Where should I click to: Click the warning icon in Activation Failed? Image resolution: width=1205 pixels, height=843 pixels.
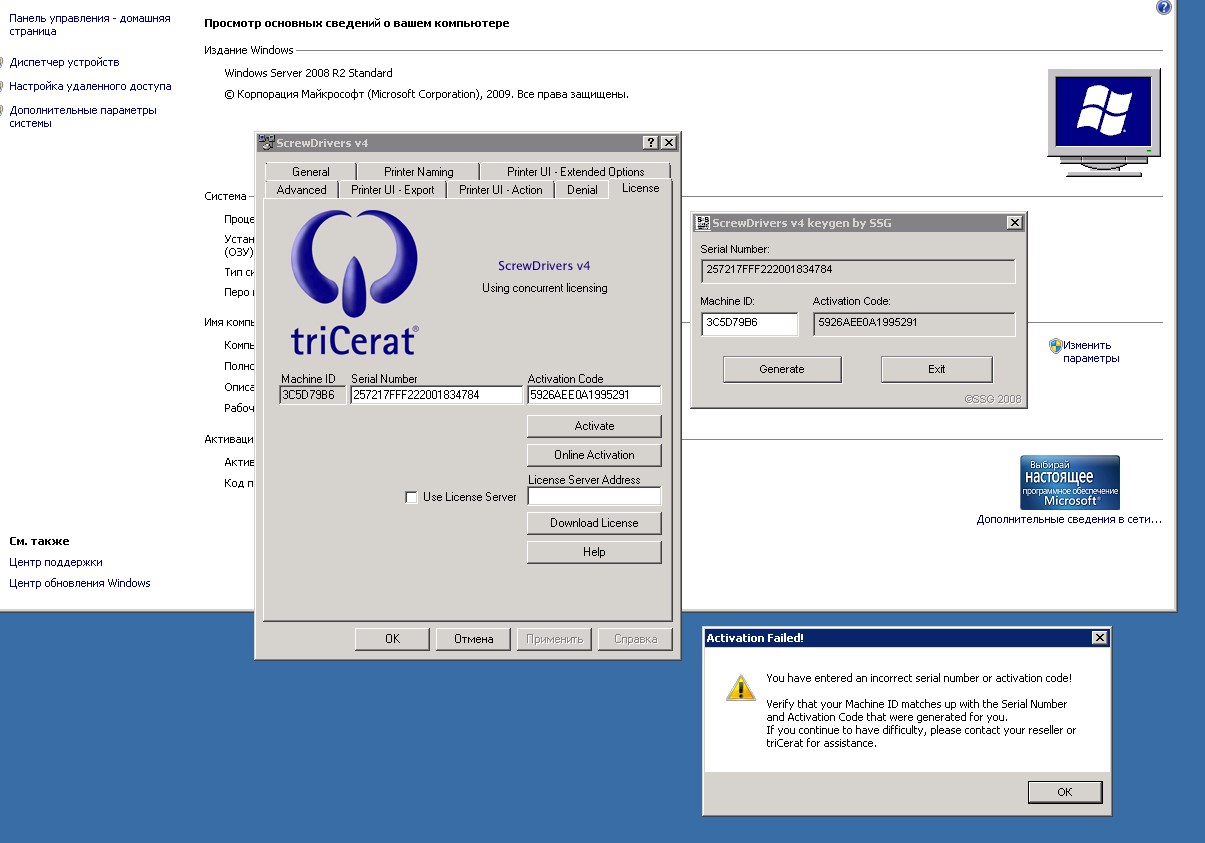tap(740, 687)
